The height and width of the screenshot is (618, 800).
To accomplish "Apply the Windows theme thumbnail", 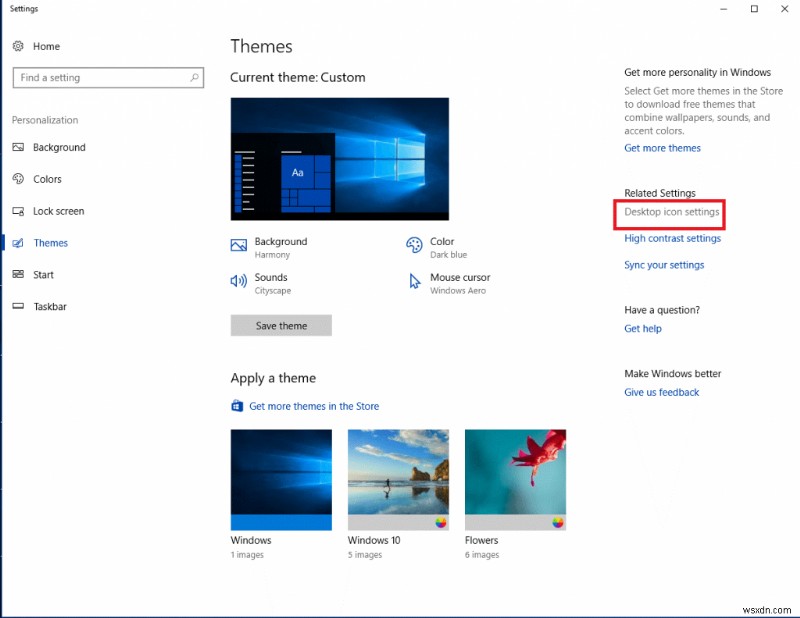I will click(x=281, y=479).
